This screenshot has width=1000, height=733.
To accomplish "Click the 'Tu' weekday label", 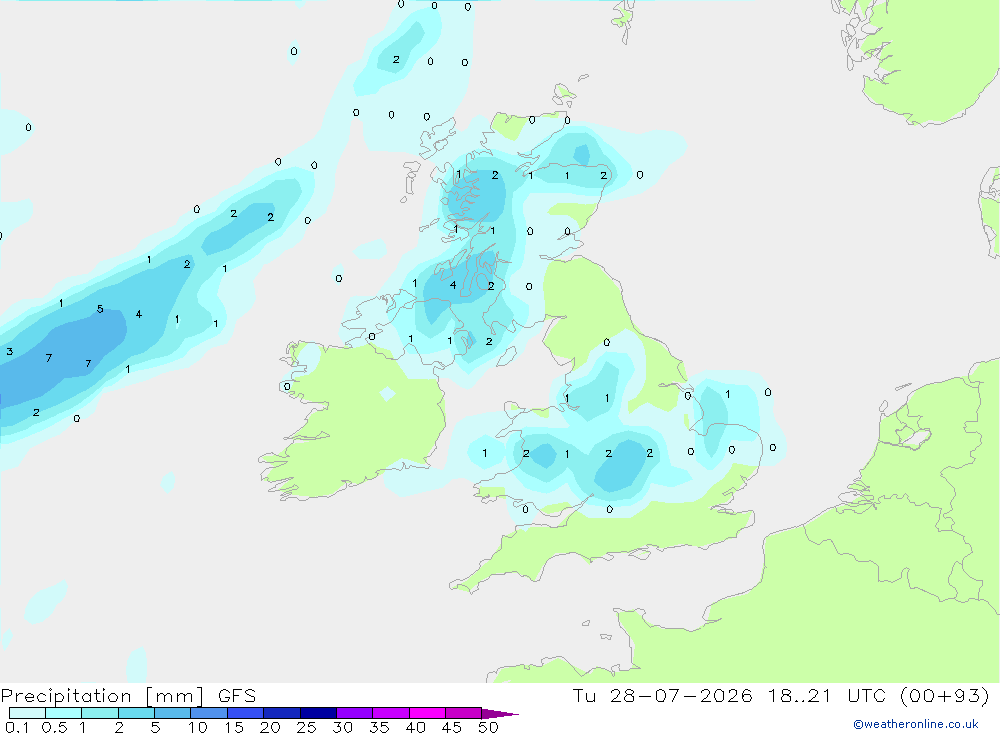I will point(584,695).
